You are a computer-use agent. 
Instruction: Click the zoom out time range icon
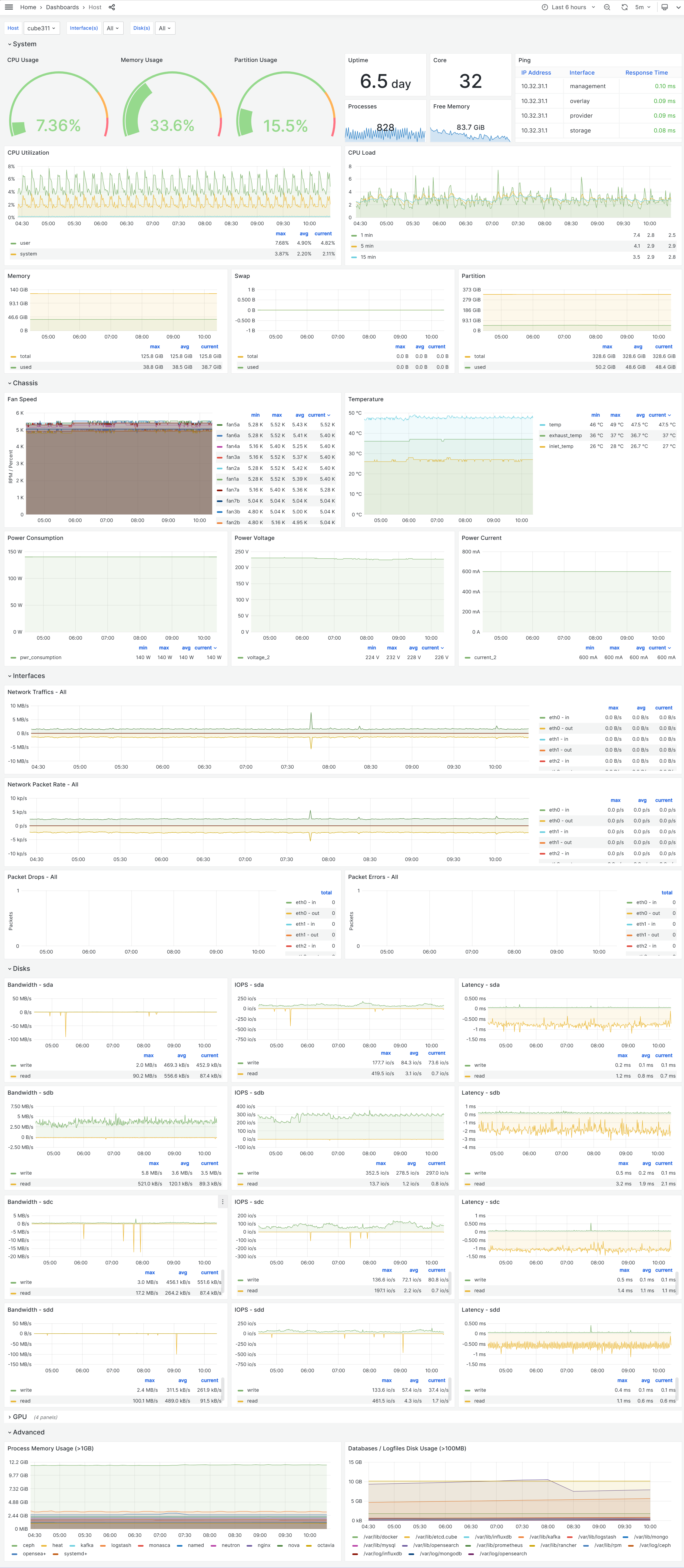pos(607,7)
